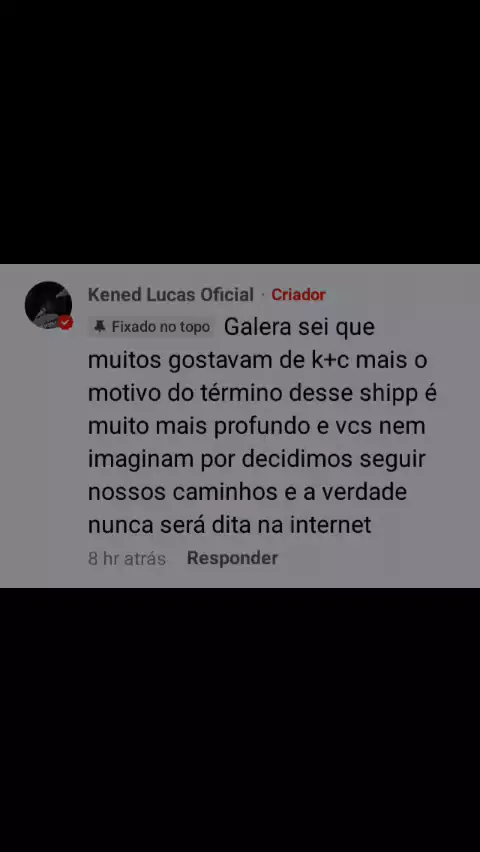
Task: Select the Fixado no topo badge
Action: (x=151, y=327)
